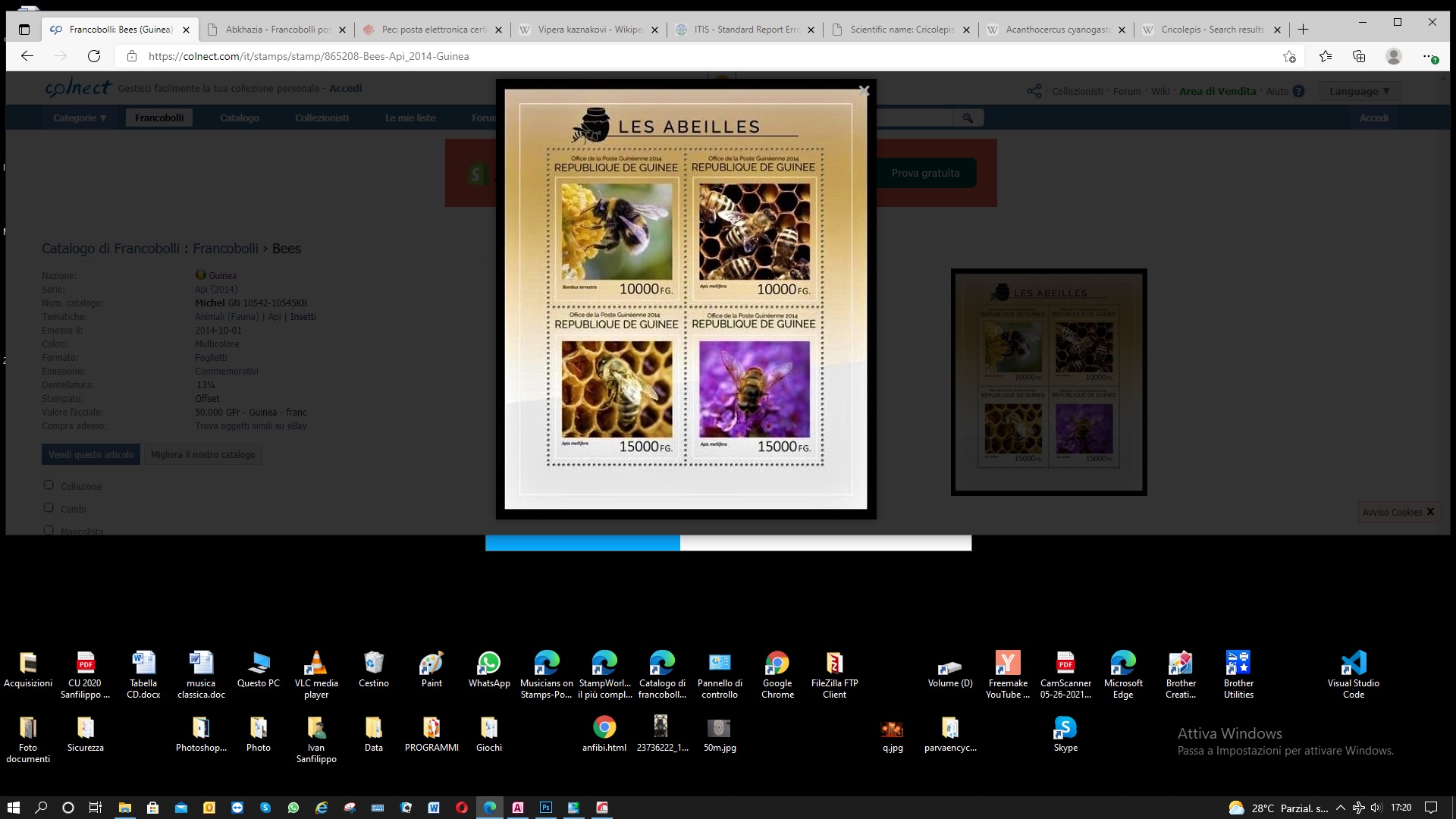The width and height of the screenshot is (1456, 819).
Task: Click the search magnifier button on Colnect
Action: pyautogui.click(x=968, y=118)
